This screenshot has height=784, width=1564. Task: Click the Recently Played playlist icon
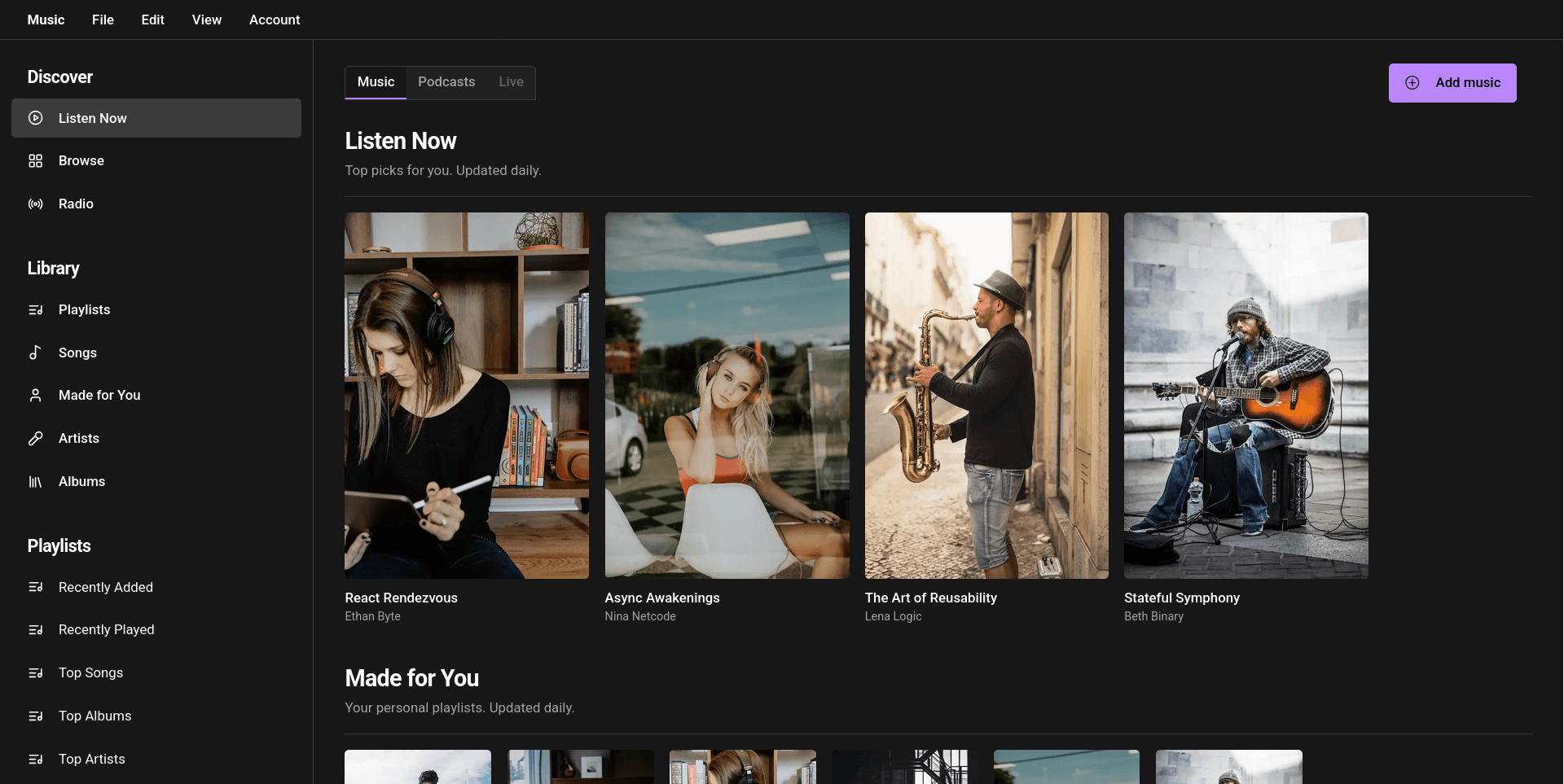click(x=35, y=629)
